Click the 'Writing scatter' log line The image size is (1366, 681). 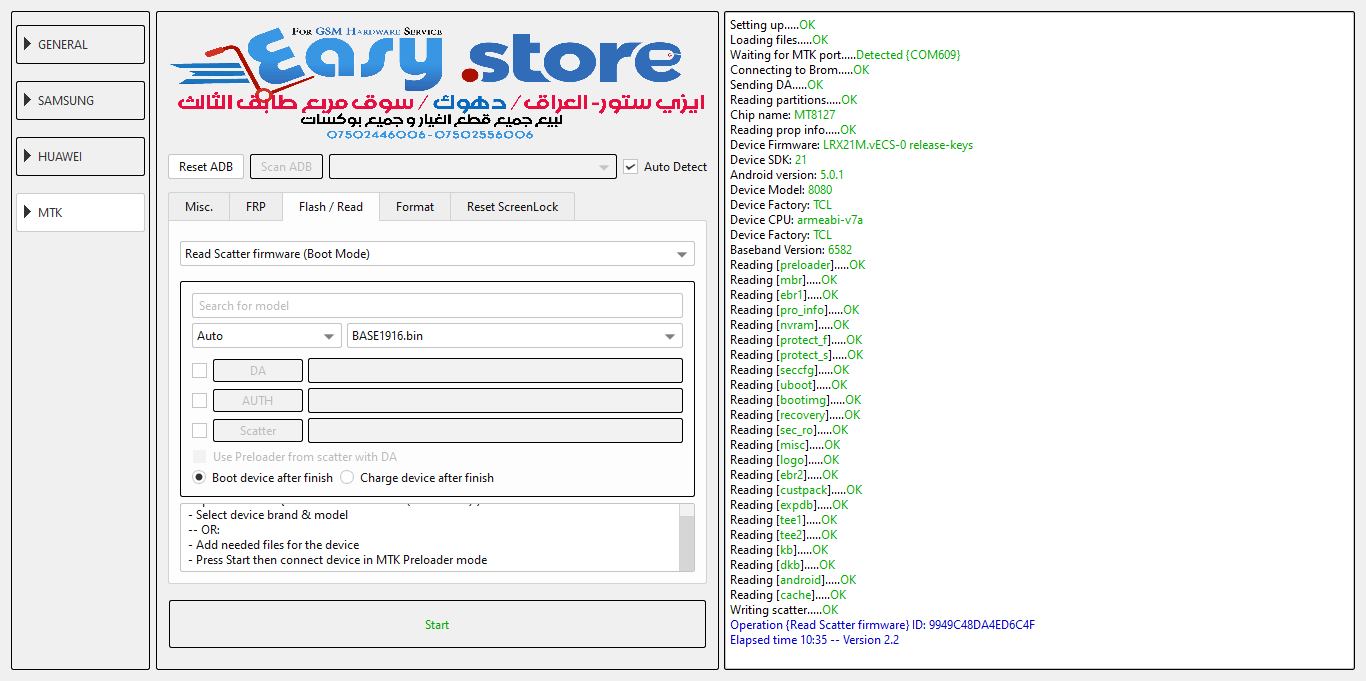[x=784, y=610]
